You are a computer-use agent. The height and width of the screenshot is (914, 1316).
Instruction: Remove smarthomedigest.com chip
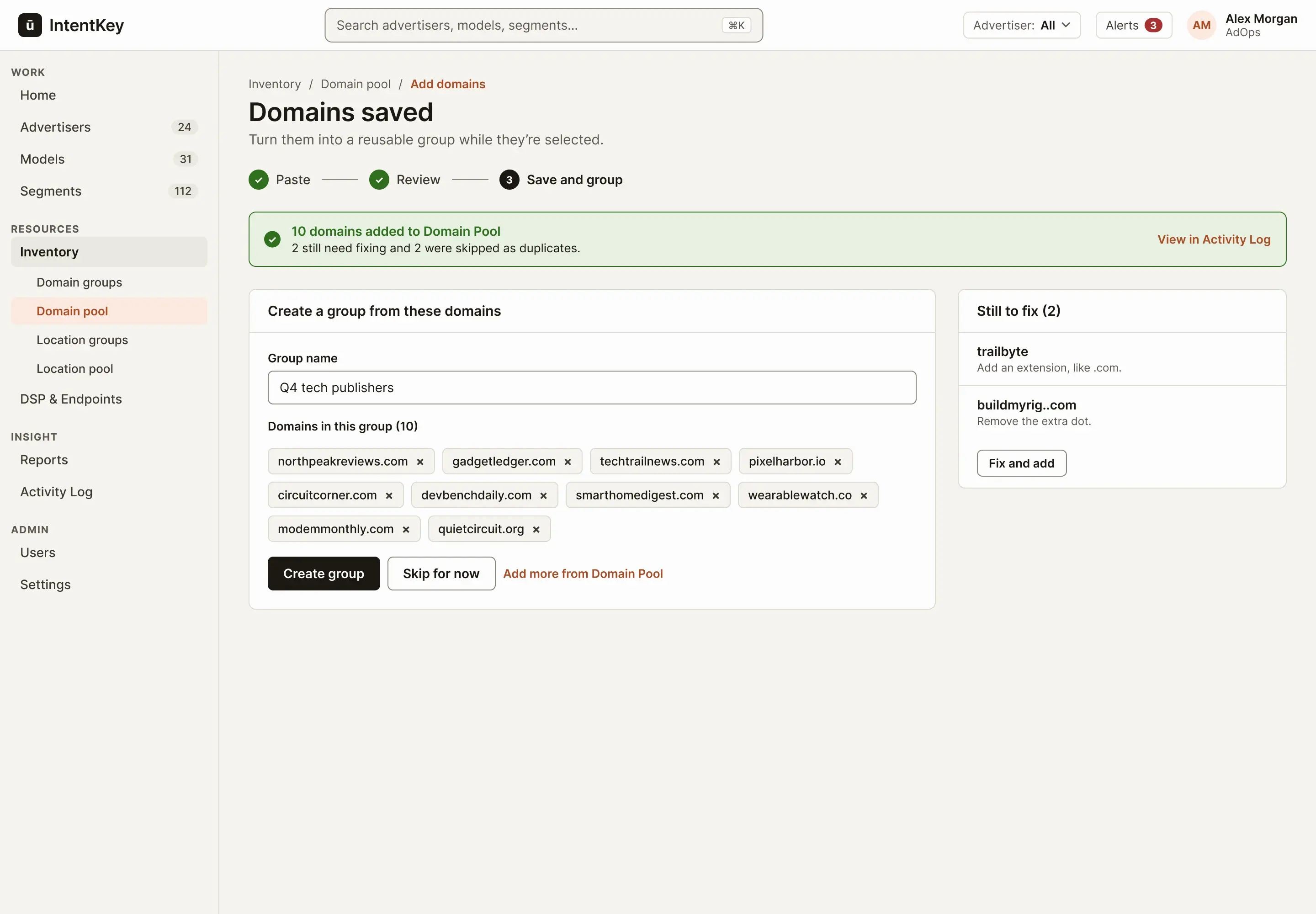click(x=716, y=495)
